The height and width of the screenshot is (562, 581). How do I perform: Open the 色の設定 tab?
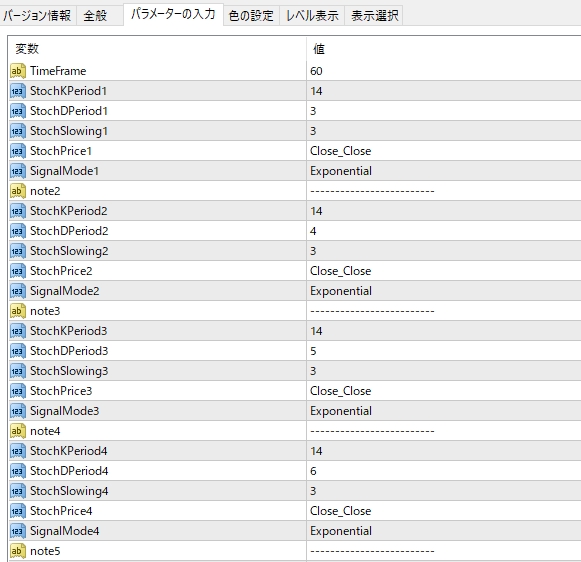pos(251,16)
